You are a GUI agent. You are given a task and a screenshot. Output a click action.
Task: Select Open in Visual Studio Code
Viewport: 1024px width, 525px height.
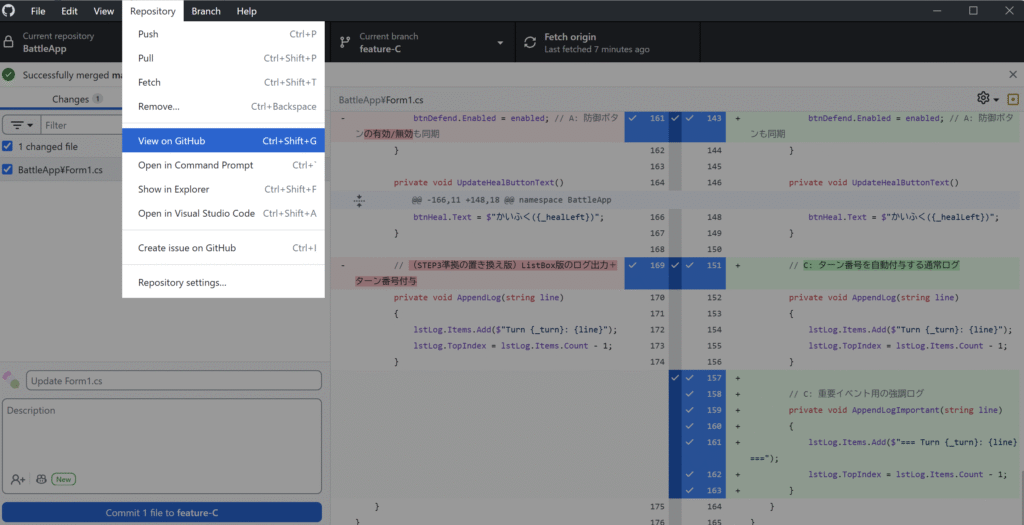click(223, 214)
